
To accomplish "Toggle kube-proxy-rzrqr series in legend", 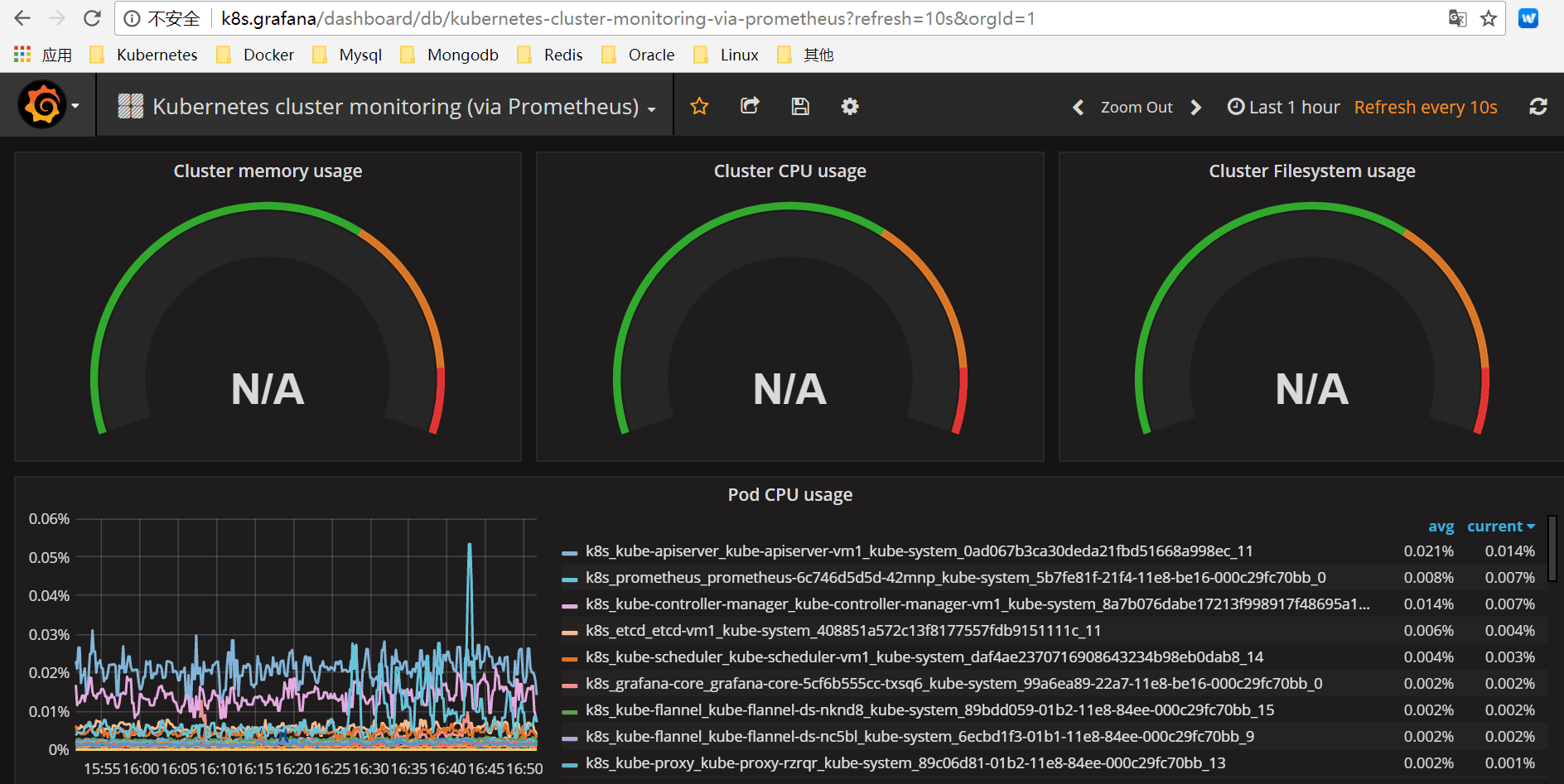I will point(905,763).
